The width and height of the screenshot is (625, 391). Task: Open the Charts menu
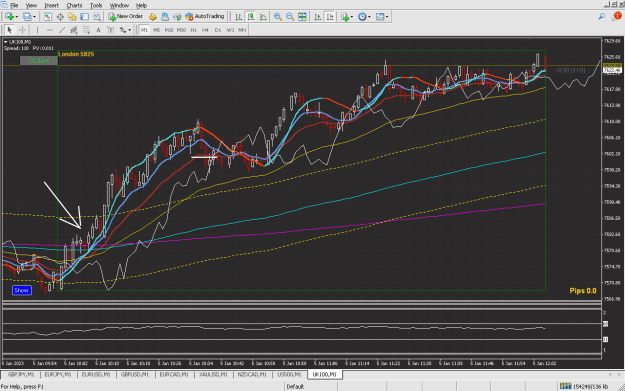click(x=74, y=6)
